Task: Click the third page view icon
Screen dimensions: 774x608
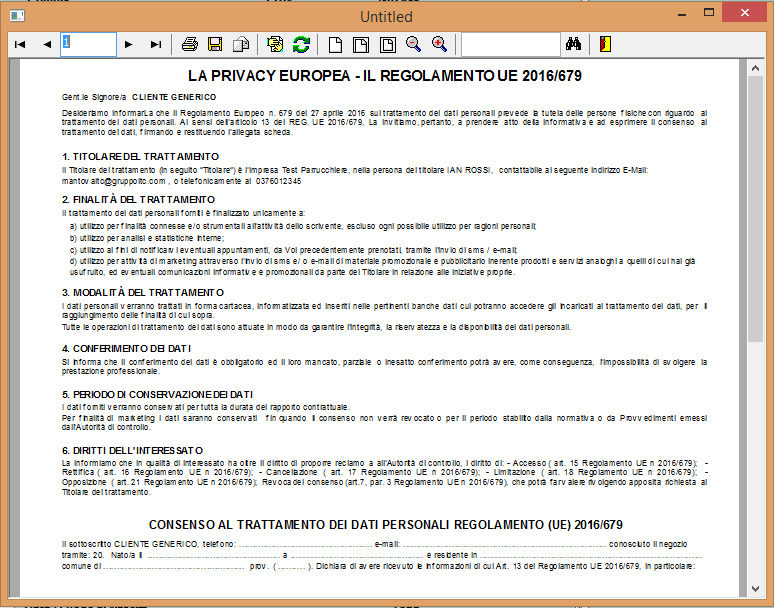Action: click(388, 45)
